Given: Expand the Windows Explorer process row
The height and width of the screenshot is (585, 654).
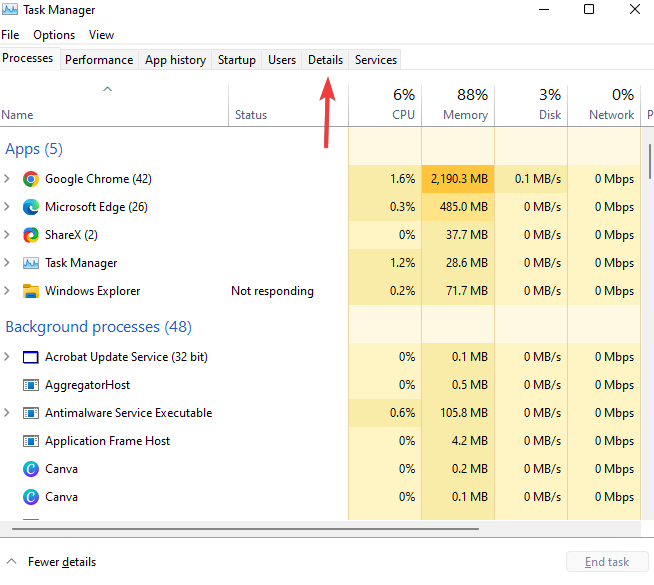Looking at the screenshot, I should click(7, 291).
